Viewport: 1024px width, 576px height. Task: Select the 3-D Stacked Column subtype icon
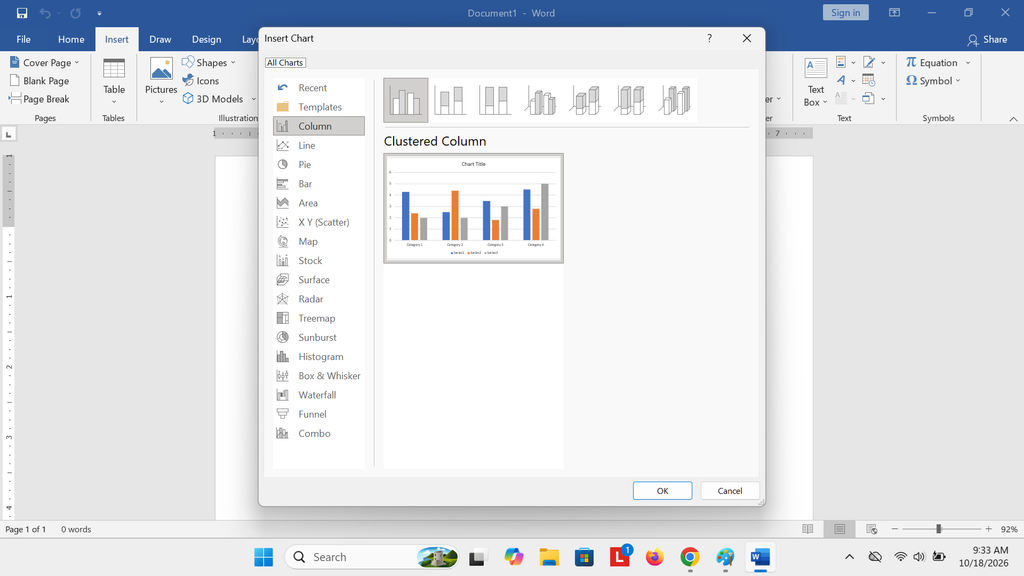tap(585, 101)
